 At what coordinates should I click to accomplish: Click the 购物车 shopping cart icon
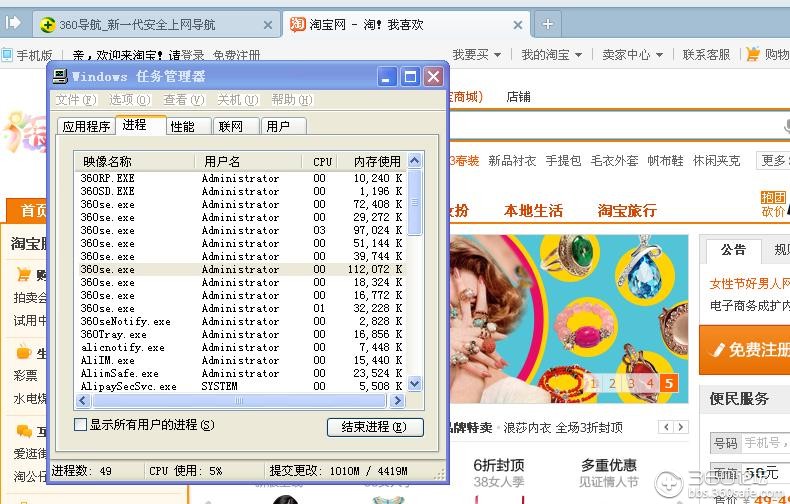coord(752,54)
